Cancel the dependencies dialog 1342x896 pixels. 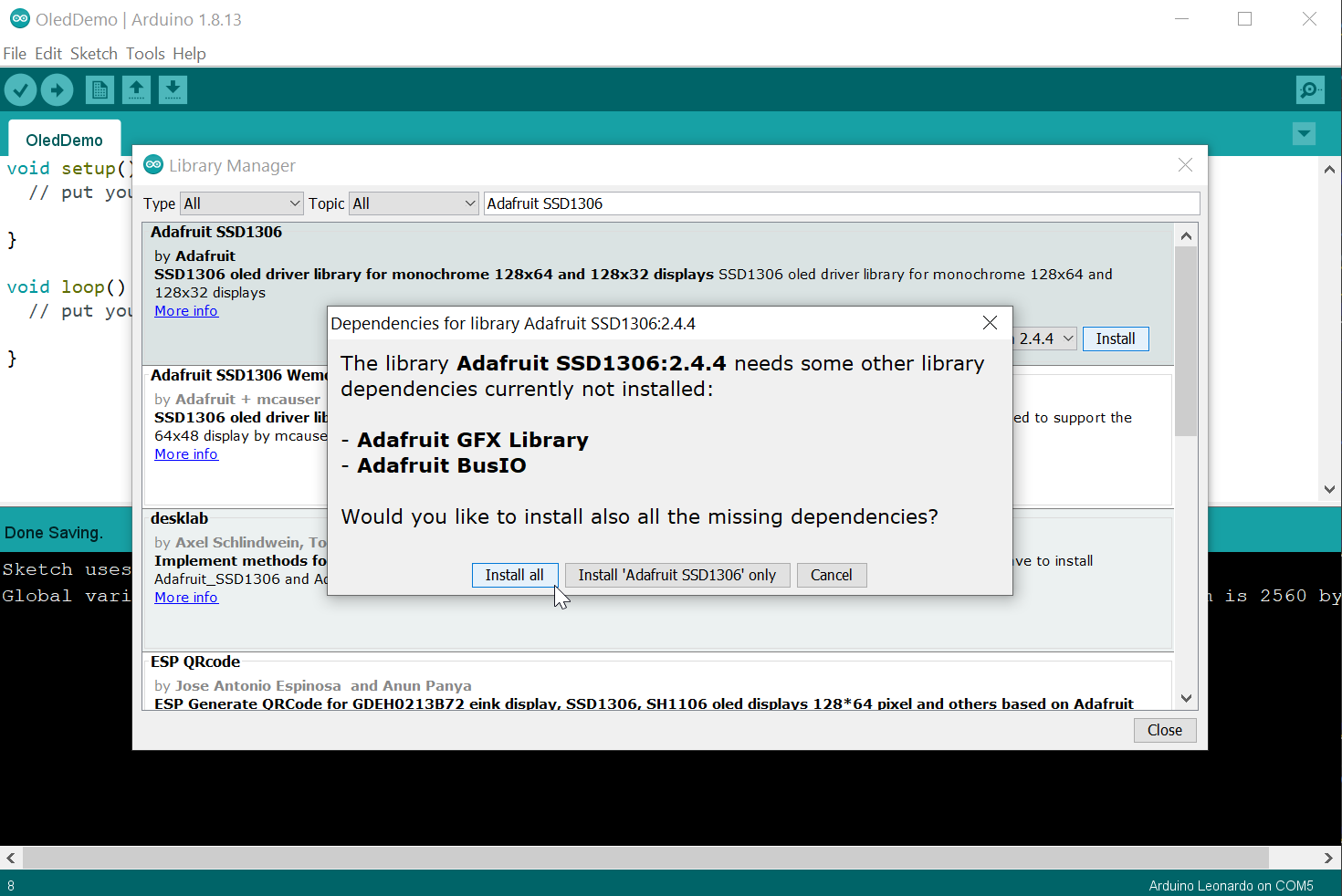832,575
